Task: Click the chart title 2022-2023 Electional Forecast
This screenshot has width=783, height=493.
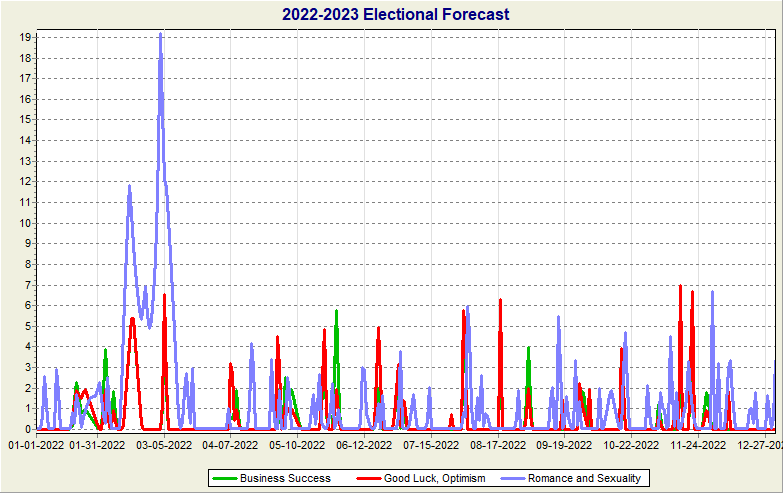Action: tap(395, 14)
